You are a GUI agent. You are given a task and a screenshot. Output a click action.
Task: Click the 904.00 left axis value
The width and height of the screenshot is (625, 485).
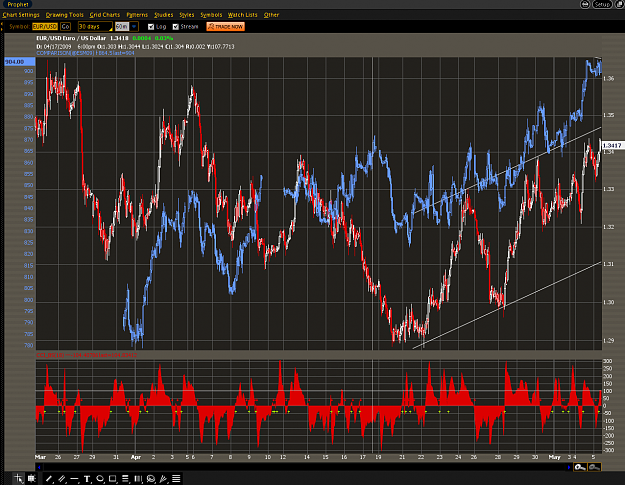(x=20, y=62)
